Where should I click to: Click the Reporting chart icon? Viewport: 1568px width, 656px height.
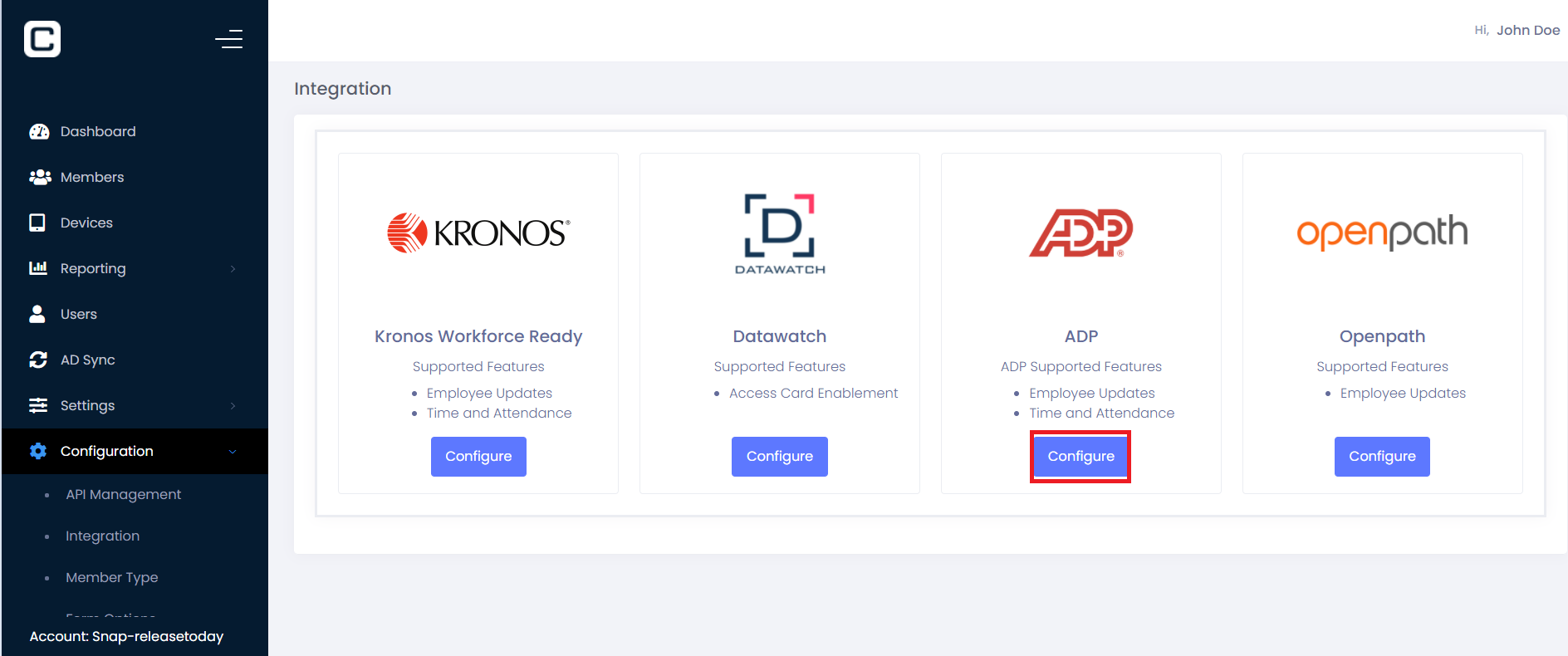(x=38, y=267)
